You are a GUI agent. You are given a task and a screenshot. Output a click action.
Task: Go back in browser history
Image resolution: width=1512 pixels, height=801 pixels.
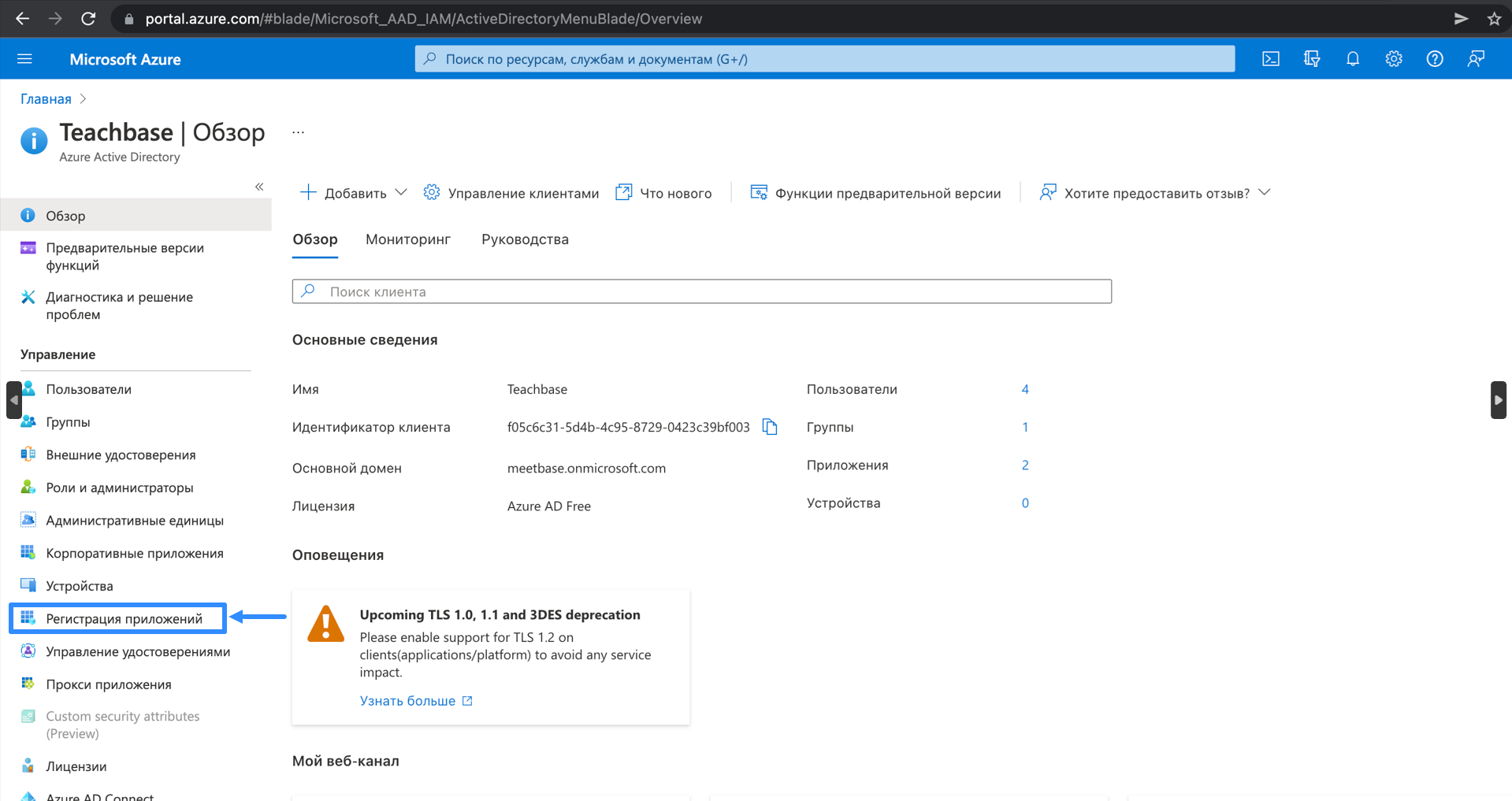pos(22,19)
